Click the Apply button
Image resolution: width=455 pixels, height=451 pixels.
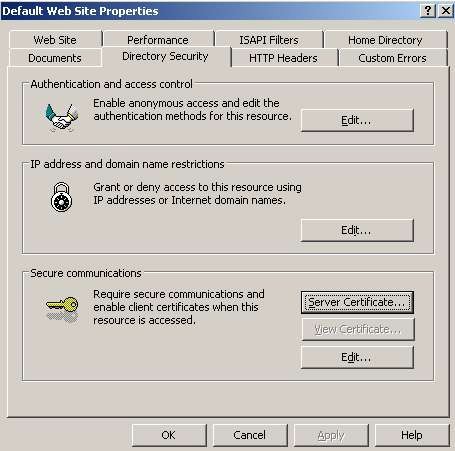point(331,435)
